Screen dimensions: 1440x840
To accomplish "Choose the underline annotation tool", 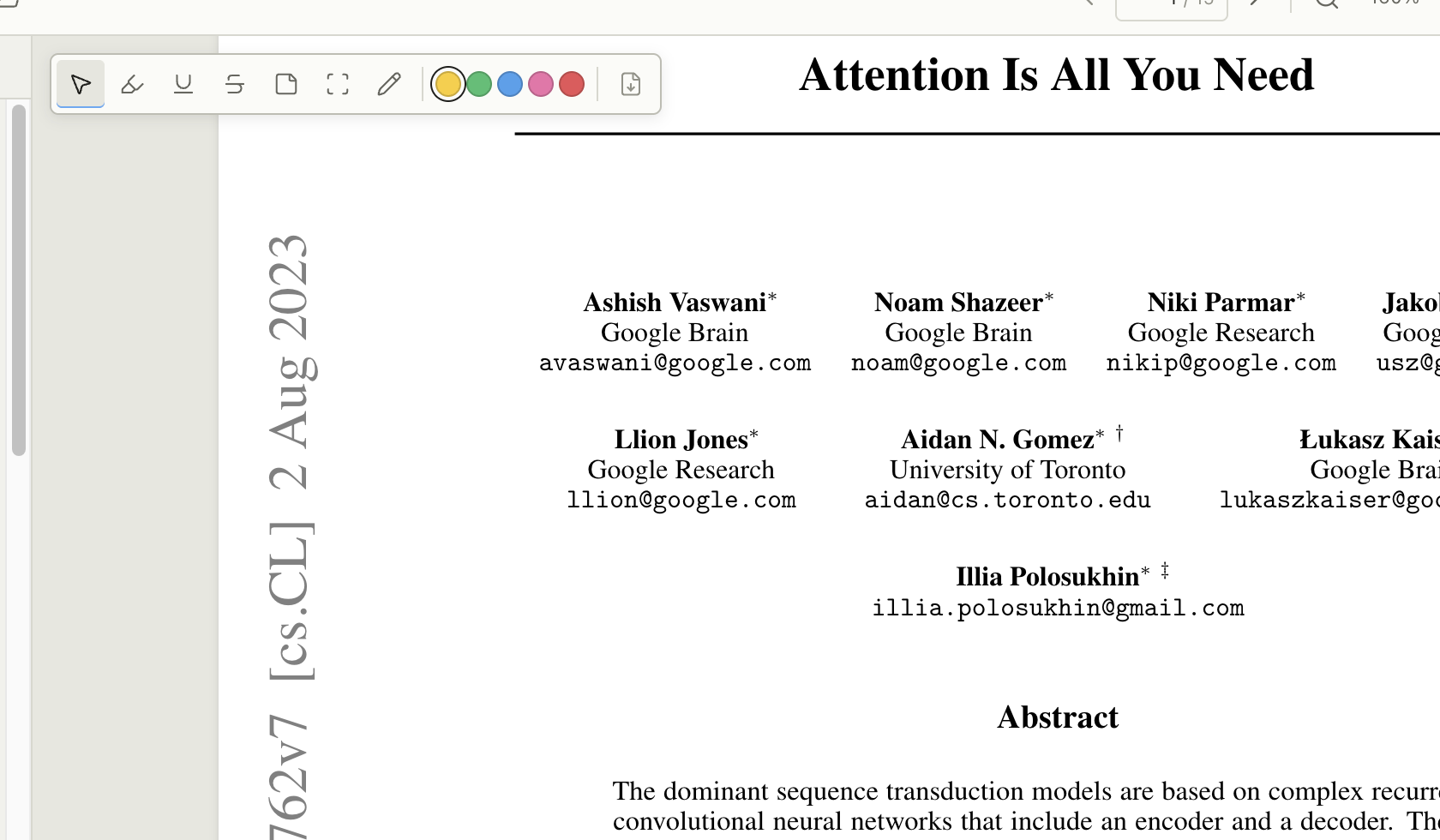I will [x=183, y=84].
